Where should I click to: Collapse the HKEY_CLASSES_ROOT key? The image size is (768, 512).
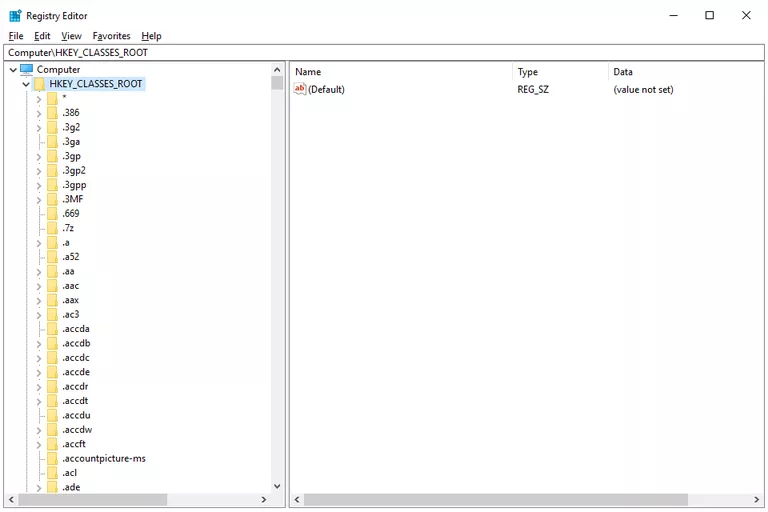26,84
